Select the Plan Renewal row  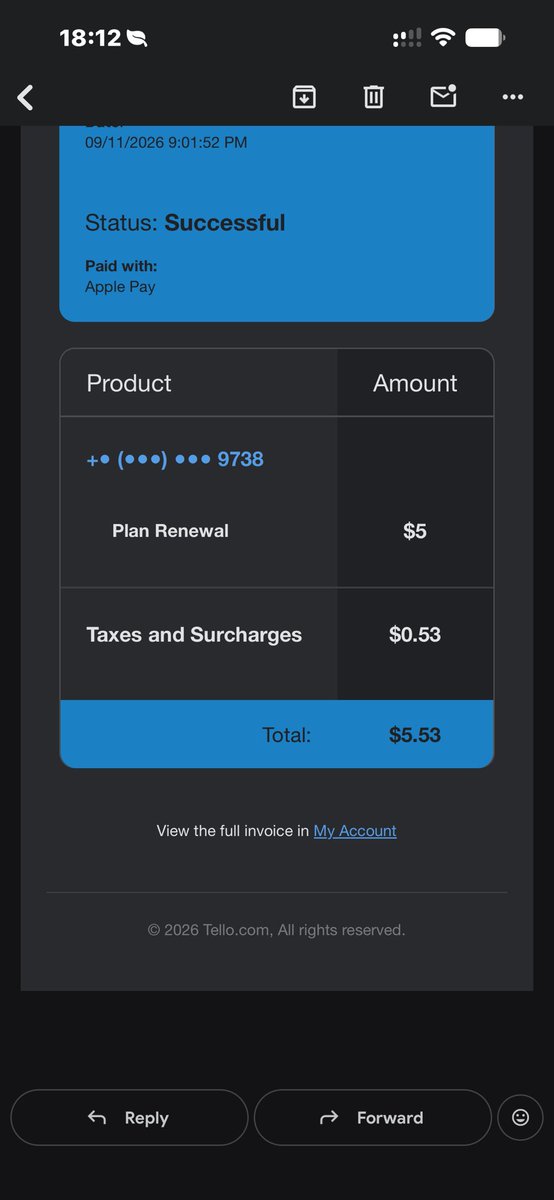pyautogui.click(x=277, y=531)
